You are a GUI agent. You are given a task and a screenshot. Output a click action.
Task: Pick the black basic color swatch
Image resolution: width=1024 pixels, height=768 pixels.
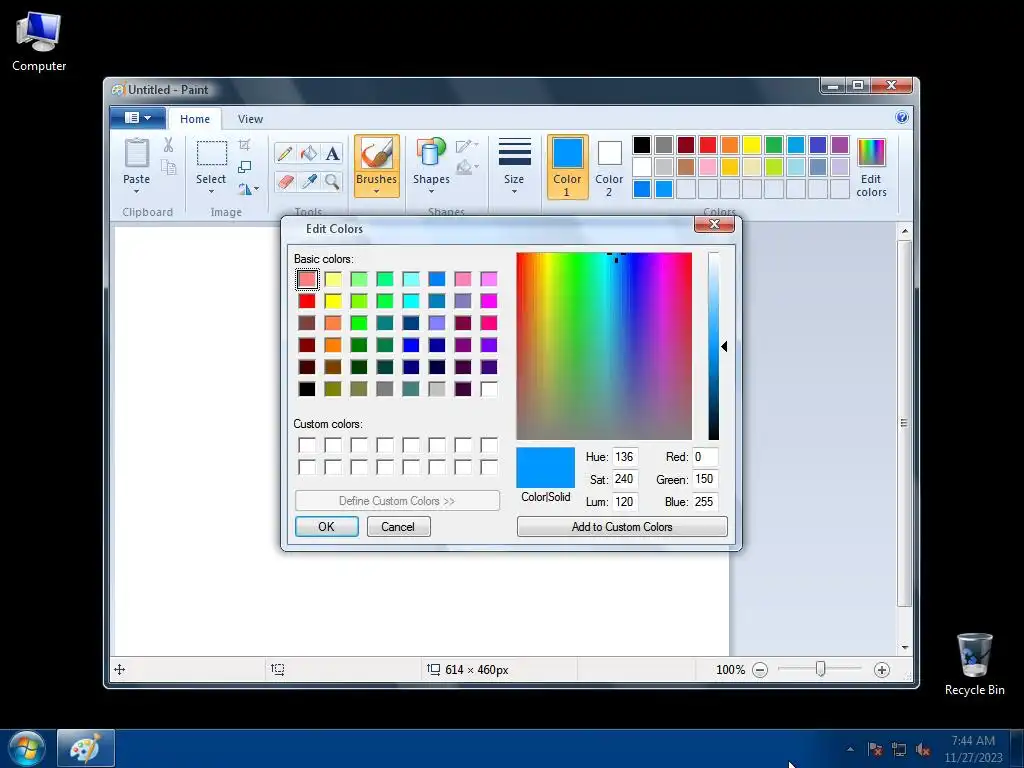click(307, 389)
